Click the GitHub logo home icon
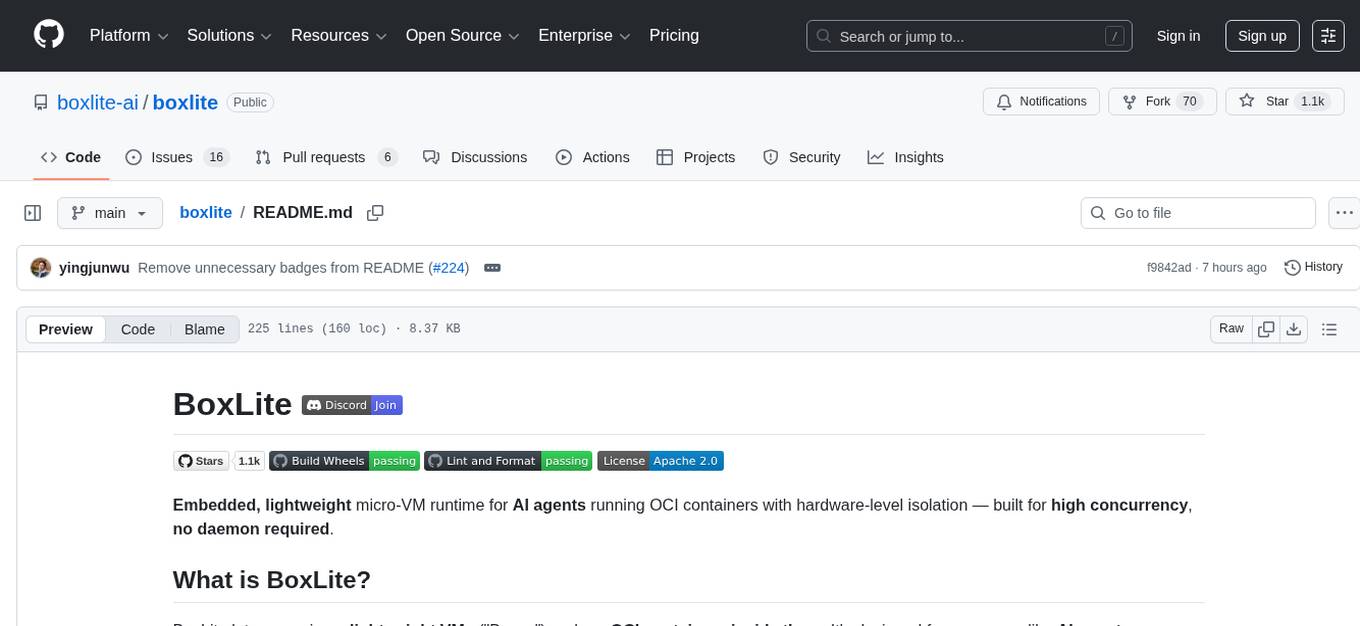 (x=49, y=35)
